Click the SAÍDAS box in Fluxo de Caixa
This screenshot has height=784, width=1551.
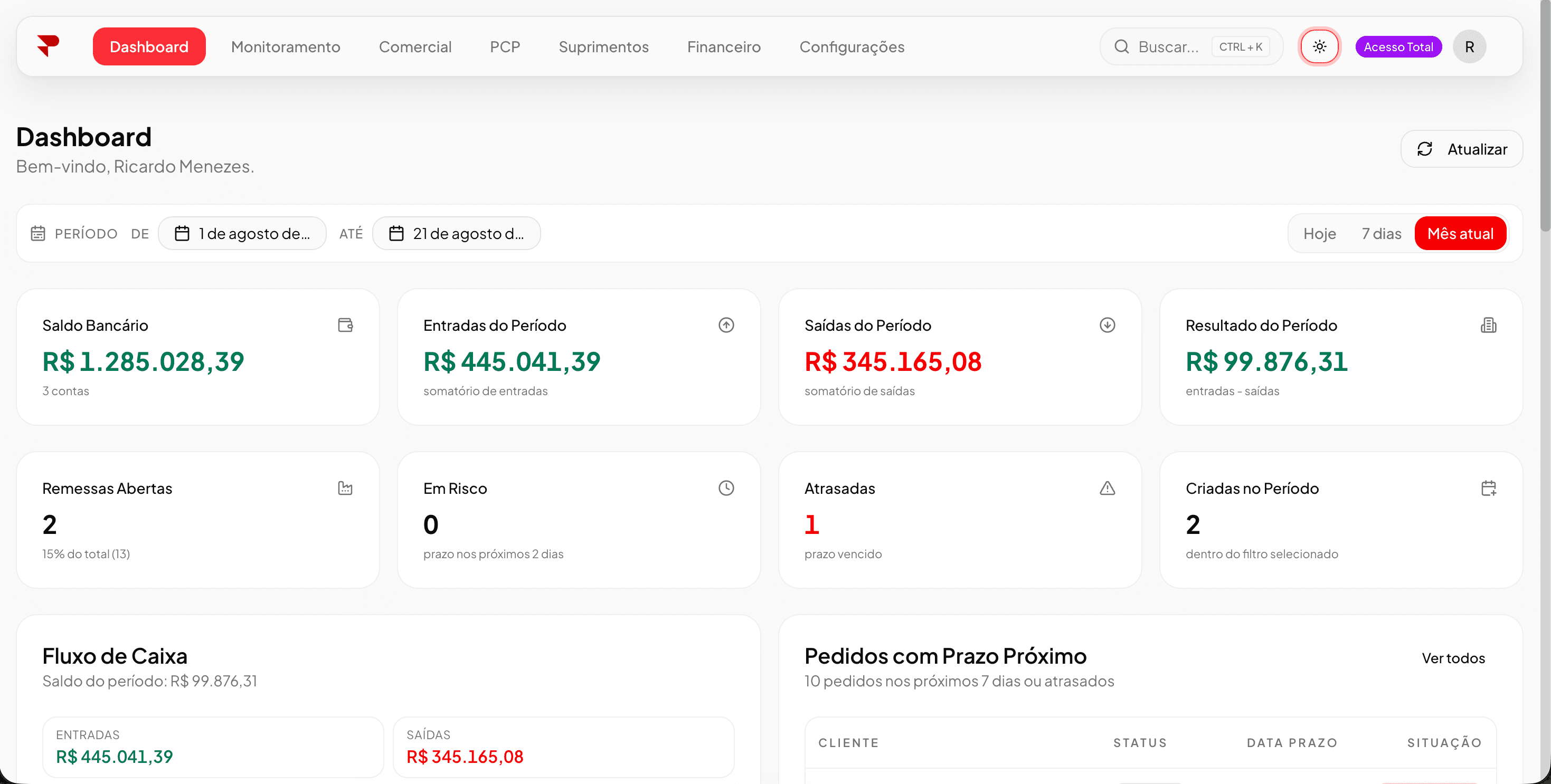[x=563, y=747]
